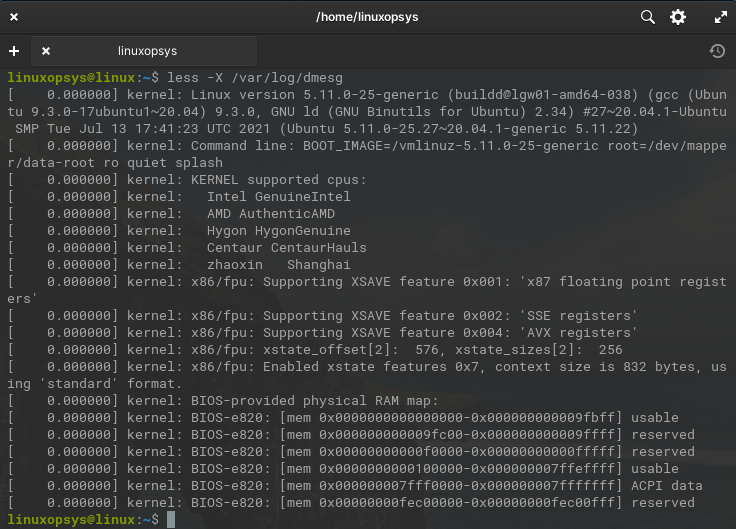Click the fec00000 reserved memory line
Viewport: 736px width, 529px height.
pyautogui.click(x=351, y=503)
